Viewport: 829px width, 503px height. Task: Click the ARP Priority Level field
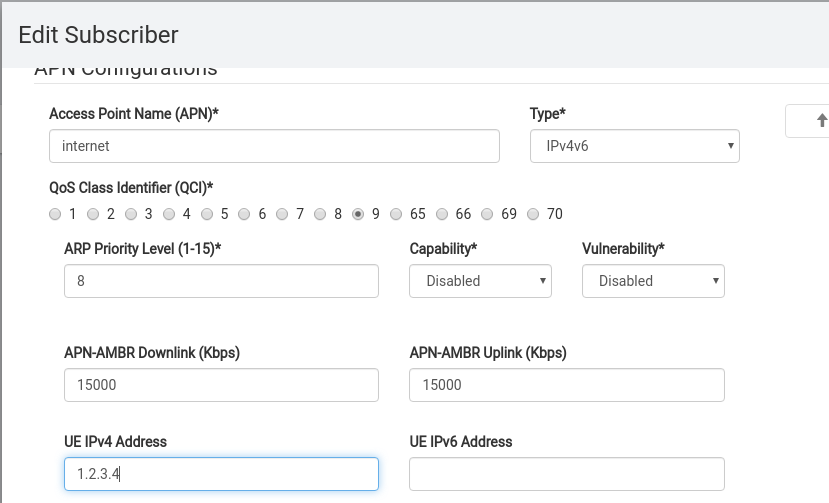coord(221,281)
